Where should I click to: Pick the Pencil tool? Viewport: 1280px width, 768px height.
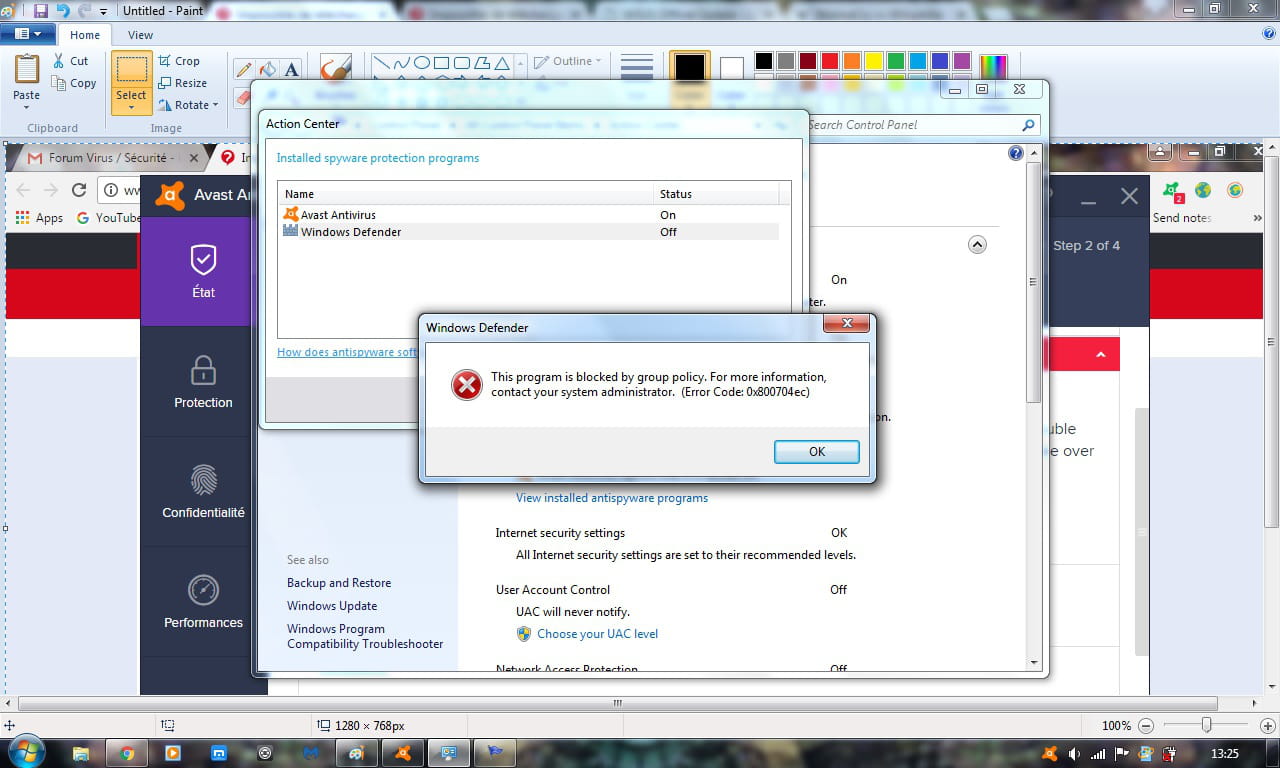tap(243, 69)
